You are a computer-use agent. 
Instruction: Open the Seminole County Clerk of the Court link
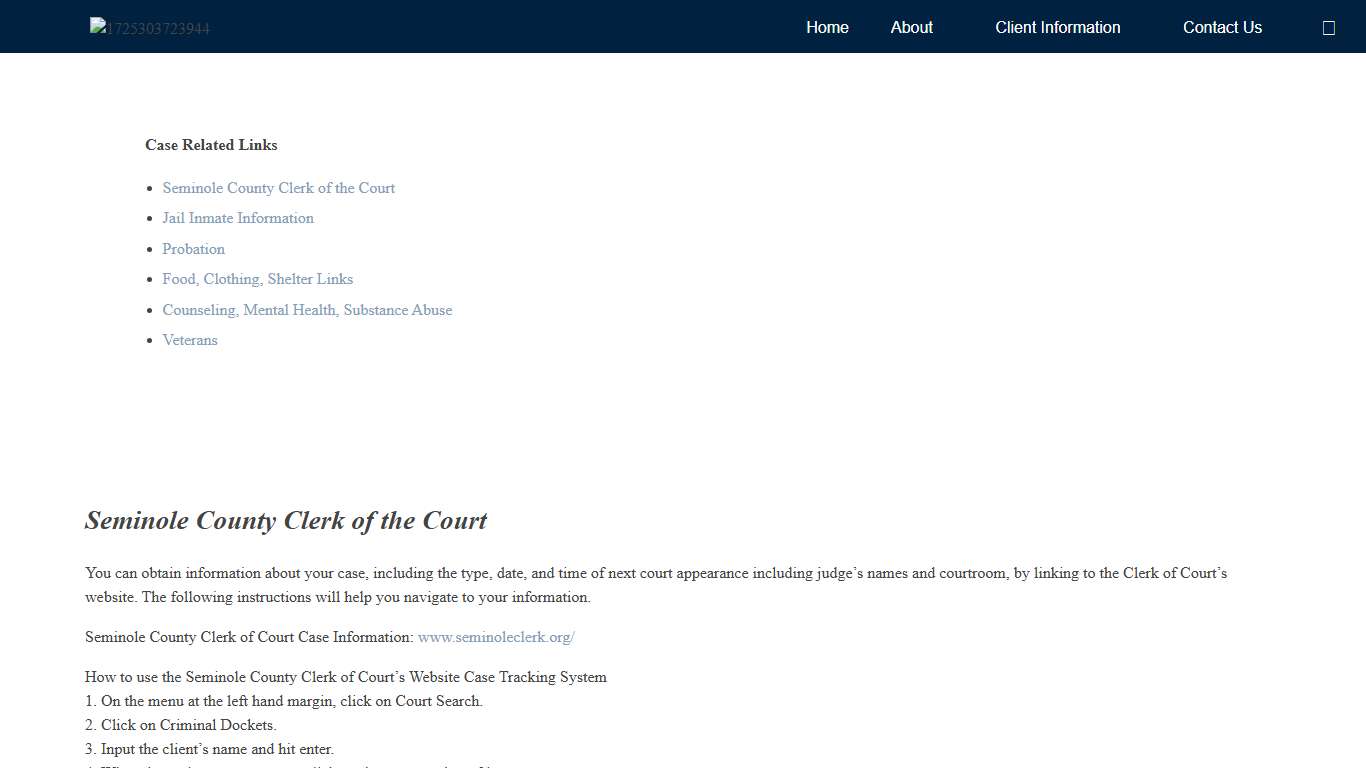click(278, 188)
